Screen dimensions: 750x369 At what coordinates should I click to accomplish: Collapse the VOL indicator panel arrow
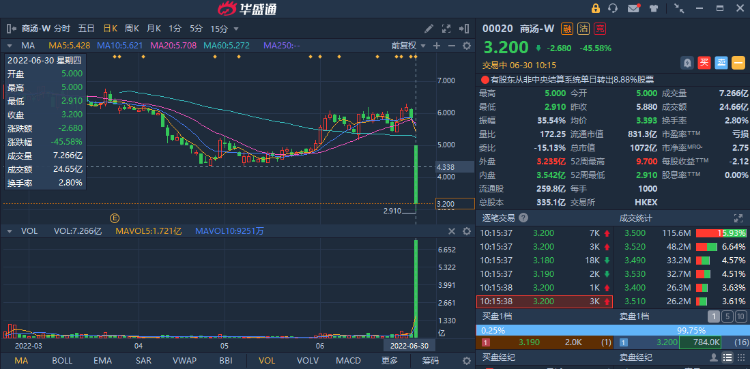click(9, 231)
